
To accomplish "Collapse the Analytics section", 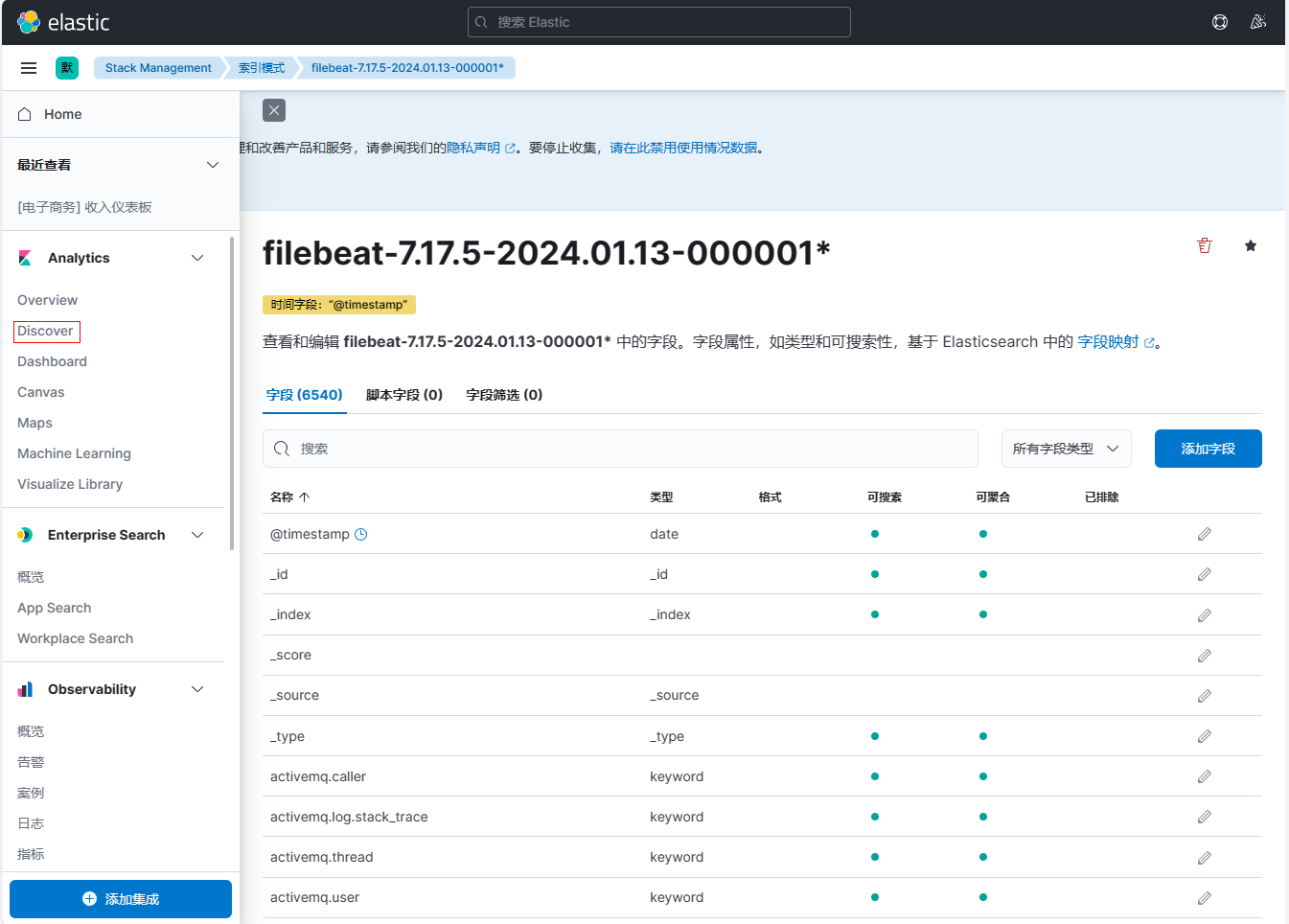I will click(x=197, y=258).
